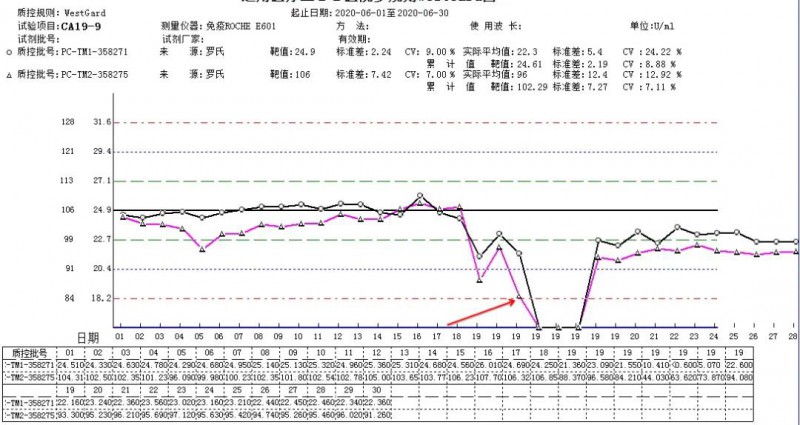Image resolution: width=800 pixels, height=425 pixels.
Task: Click the standard deviation '标准差:7.42'
Action: pyautogui.click(x=363, y=75)
